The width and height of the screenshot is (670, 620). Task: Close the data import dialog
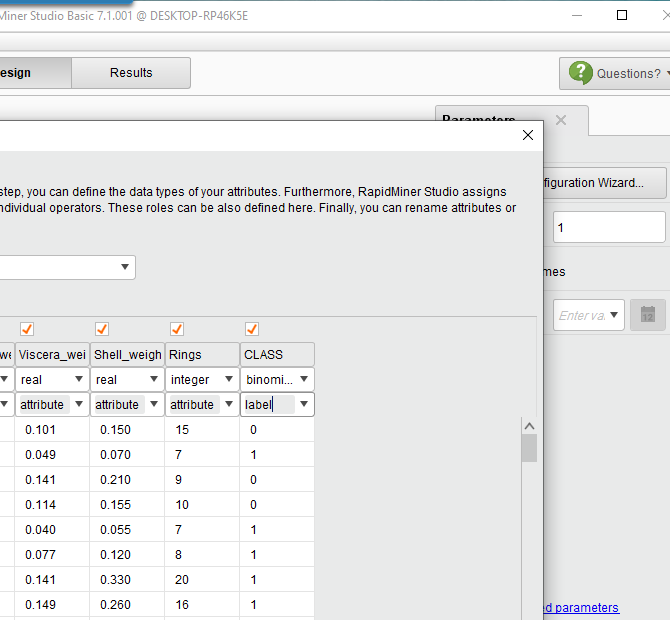click(x=528, y=135)
